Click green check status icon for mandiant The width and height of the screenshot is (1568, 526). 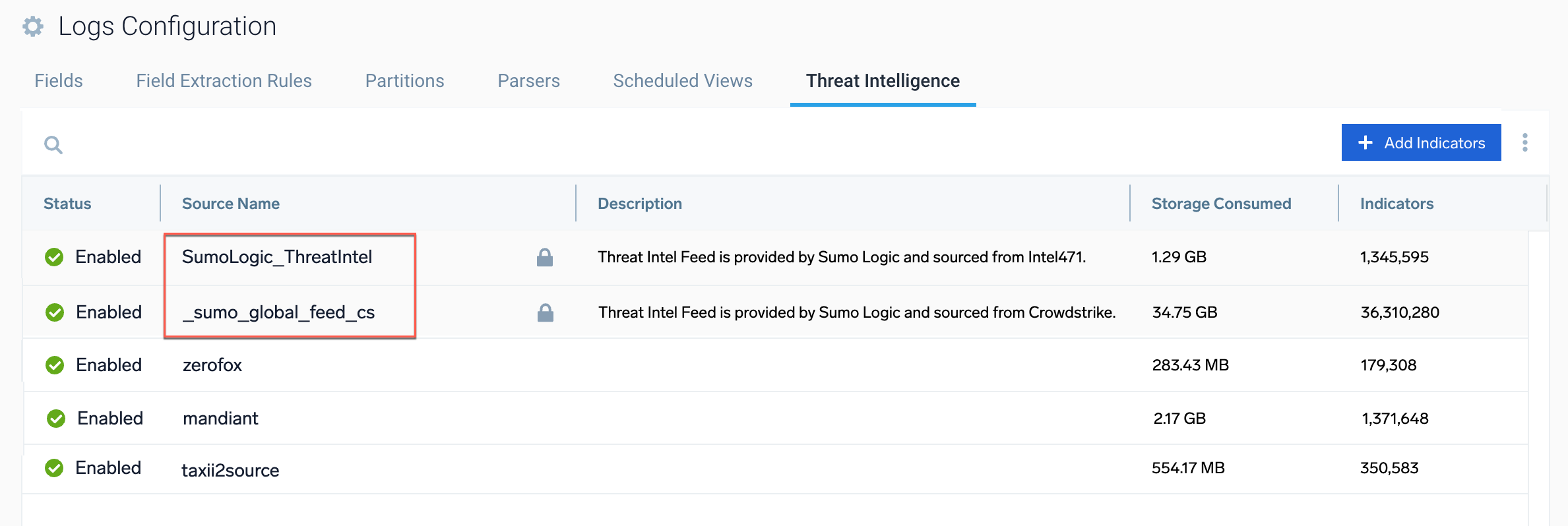click(56, 419)
